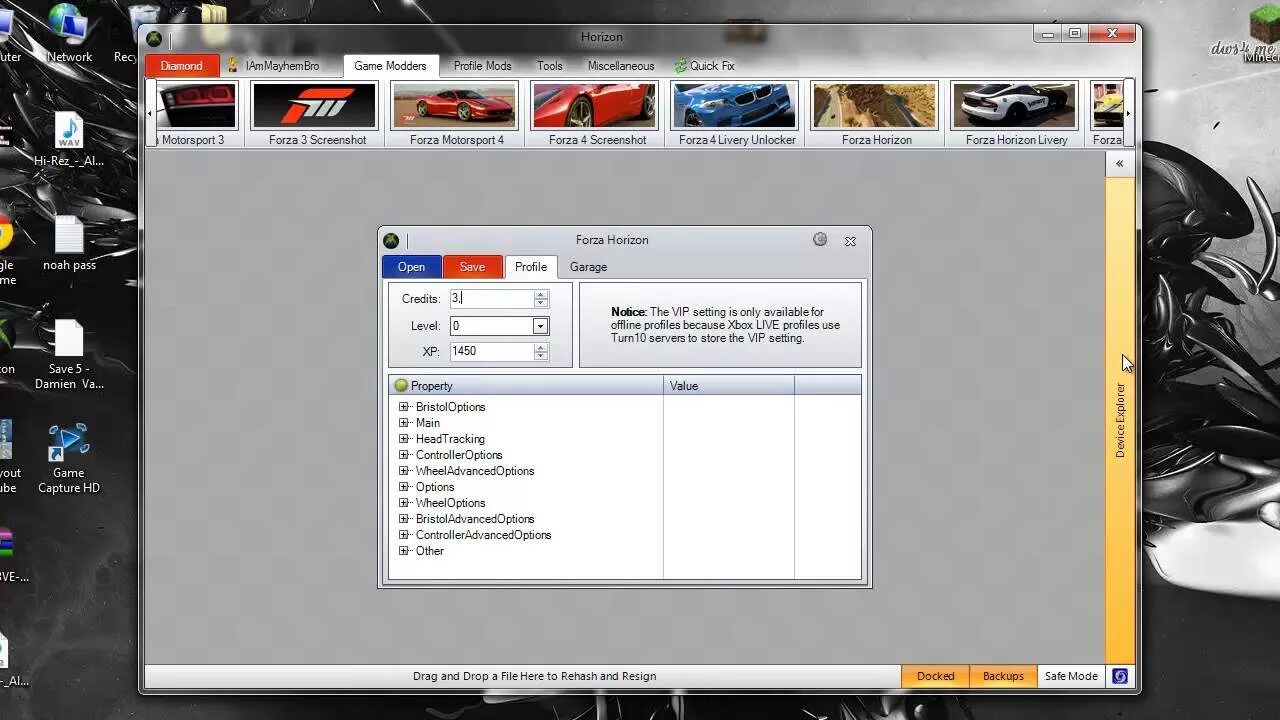Open the Tools tab
1280x720 pixels.
(549, 66)
